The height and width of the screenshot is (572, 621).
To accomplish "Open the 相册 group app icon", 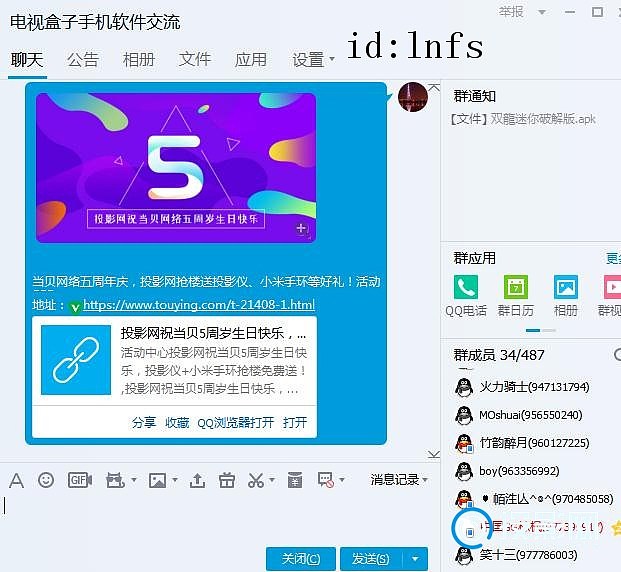I will click(566, 286).
